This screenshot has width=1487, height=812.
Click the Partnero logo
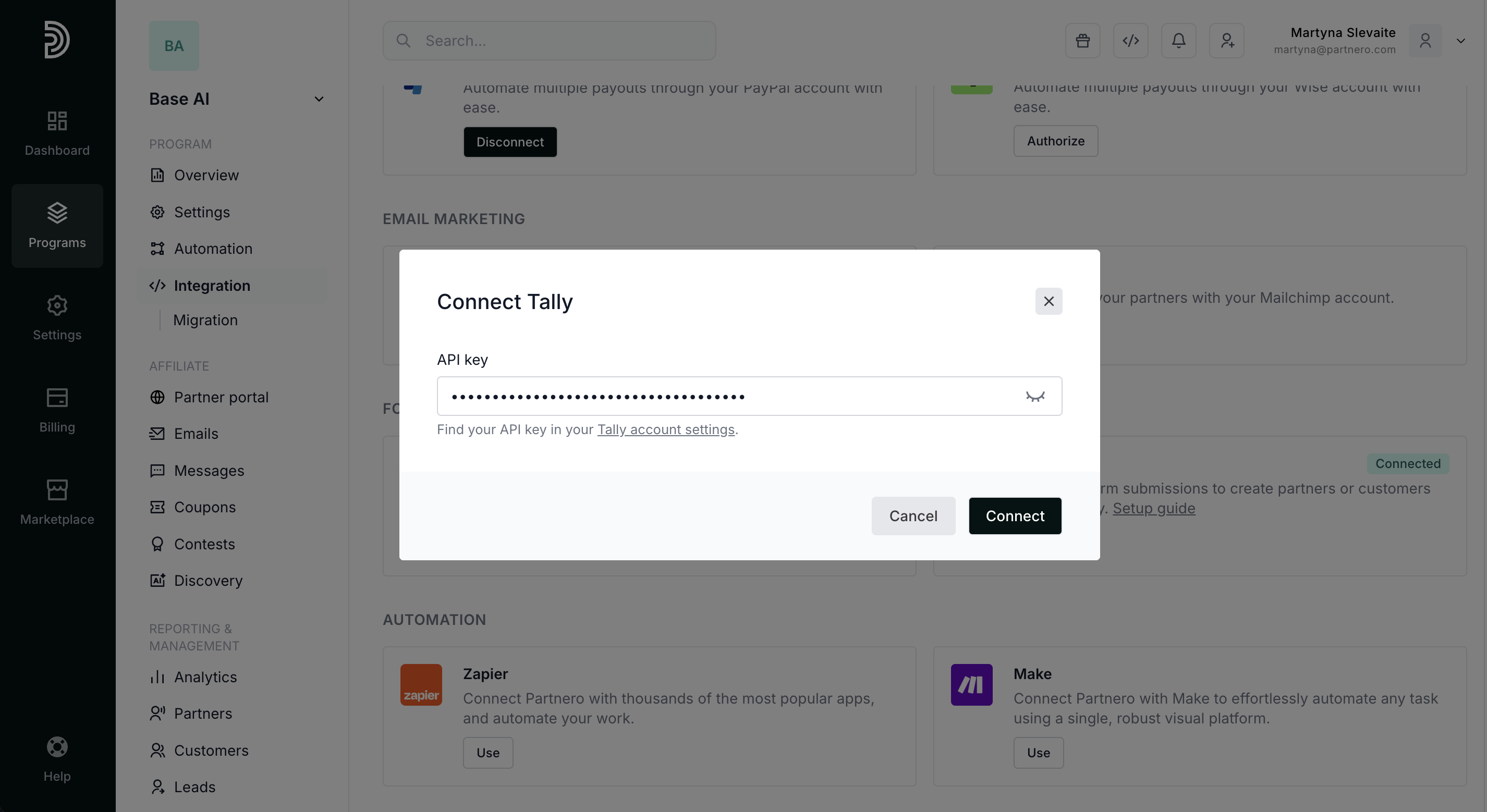point(57,39)
